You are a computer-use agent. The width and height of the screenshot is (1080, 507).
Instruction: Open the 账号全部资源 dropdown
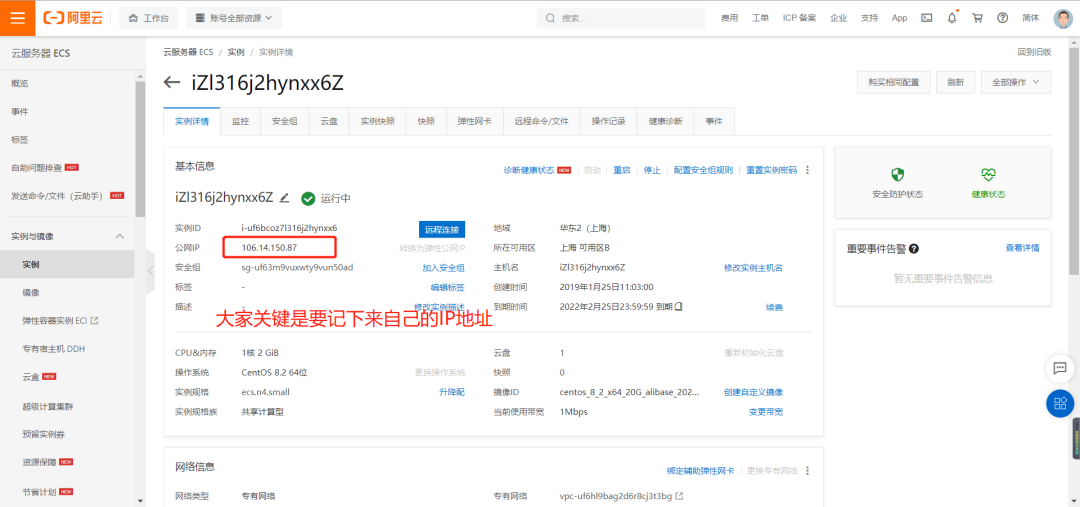click(x=234, y=18)
